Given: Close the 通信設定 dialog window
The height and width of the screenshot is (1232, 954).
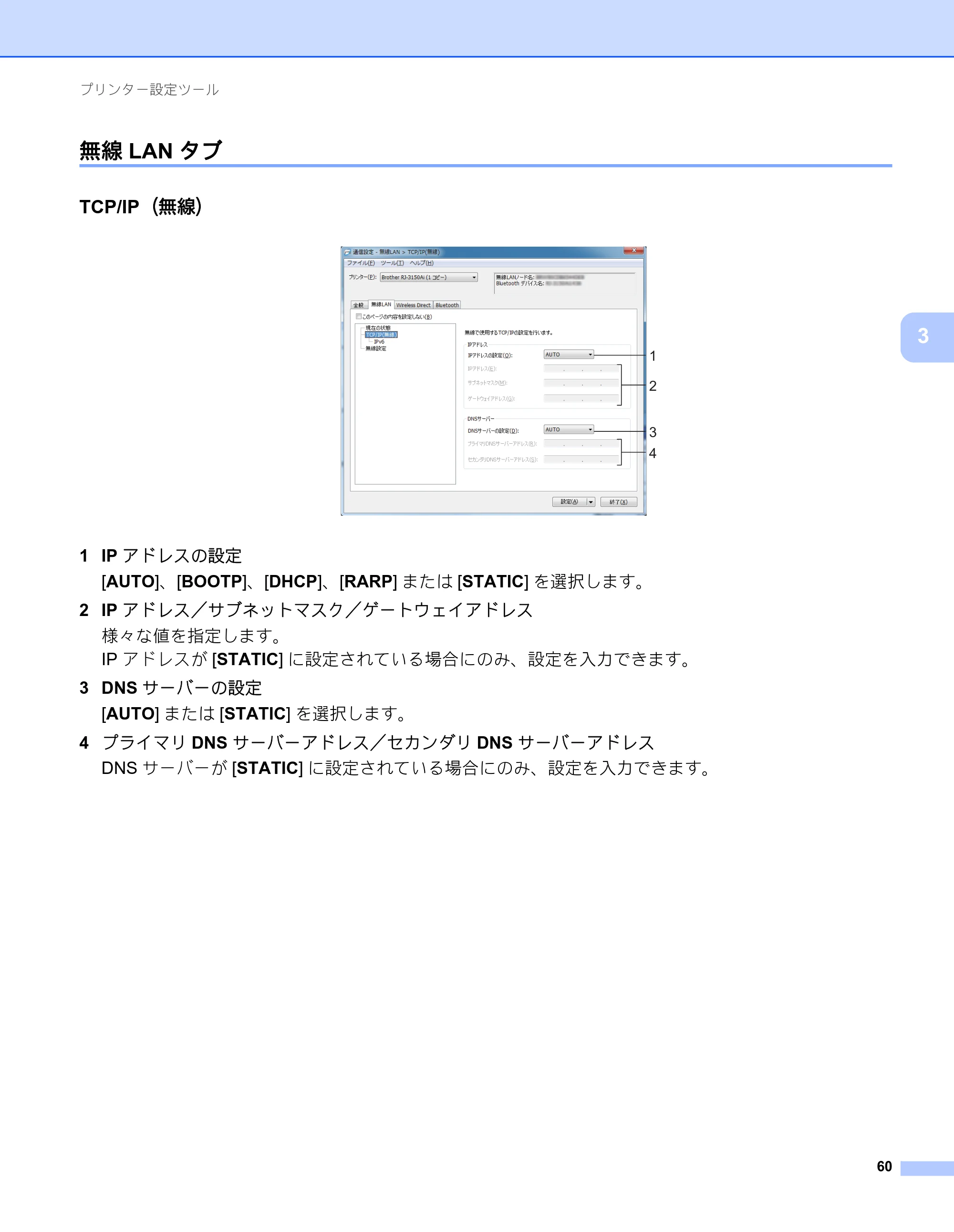Looking at the screenshot, I should click(634, 251).
